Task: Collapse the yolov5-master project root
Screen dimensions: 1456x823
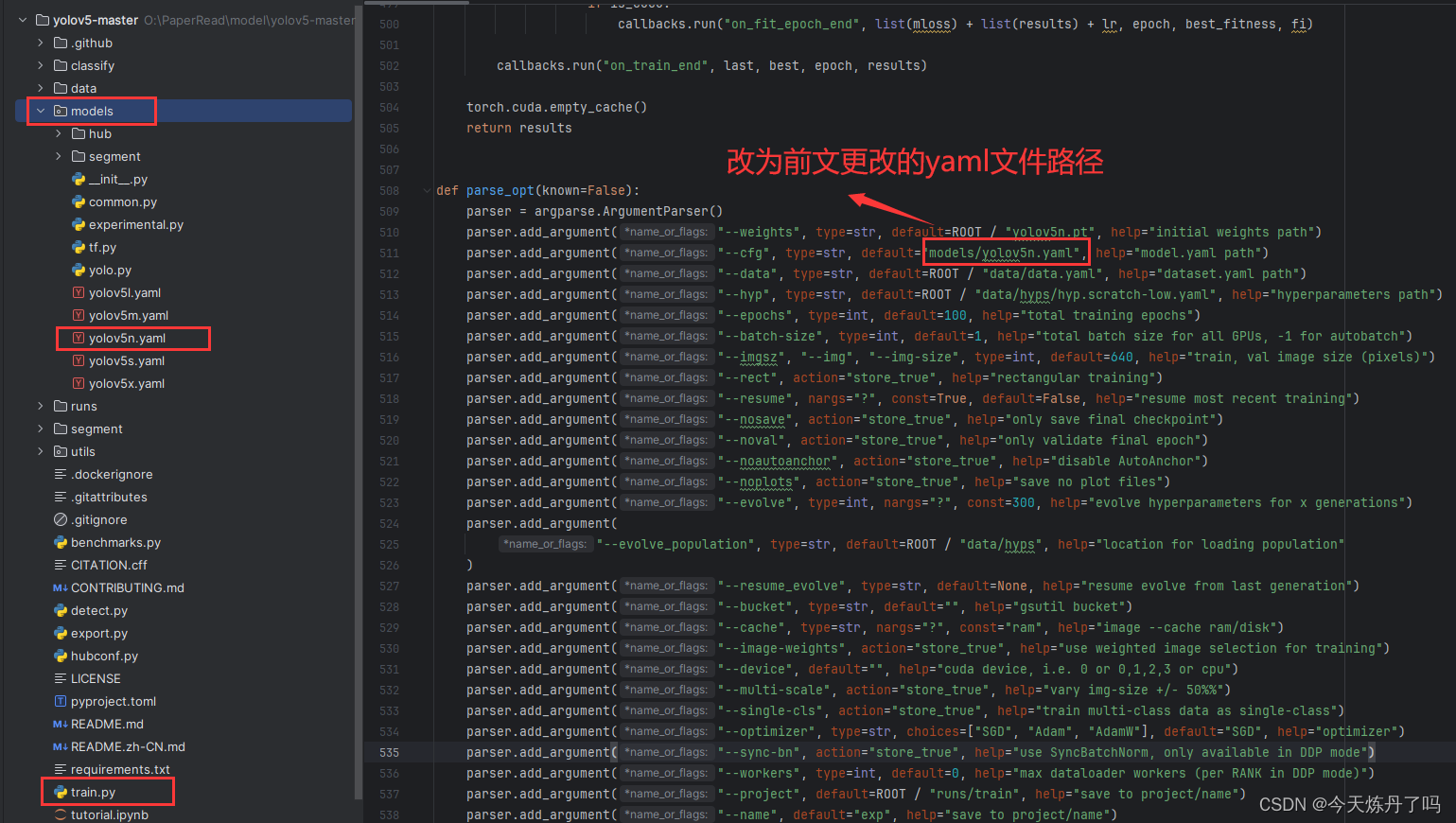Action: click(x=23, y=20)
